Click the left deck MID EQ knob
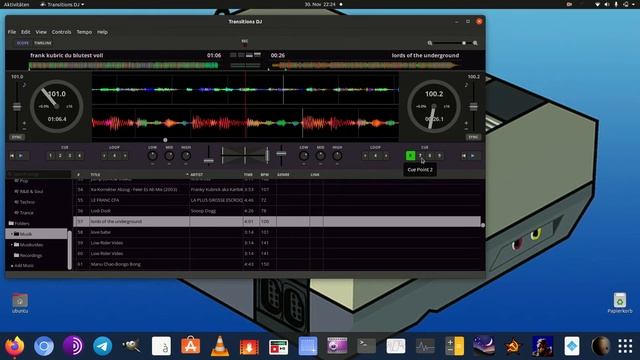The width and height of the screenshot is (640, 360). 169,156
